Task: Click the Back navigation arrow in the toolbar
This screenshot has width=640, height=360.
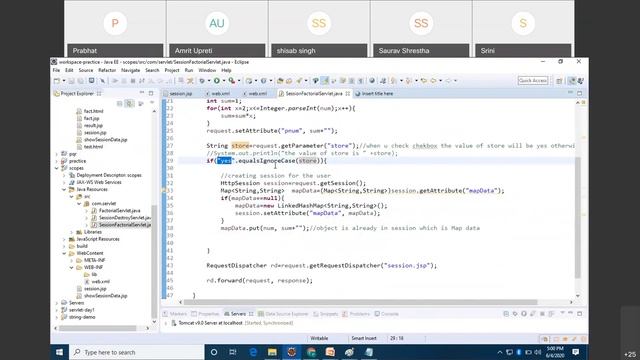Action: coord(433,81)
